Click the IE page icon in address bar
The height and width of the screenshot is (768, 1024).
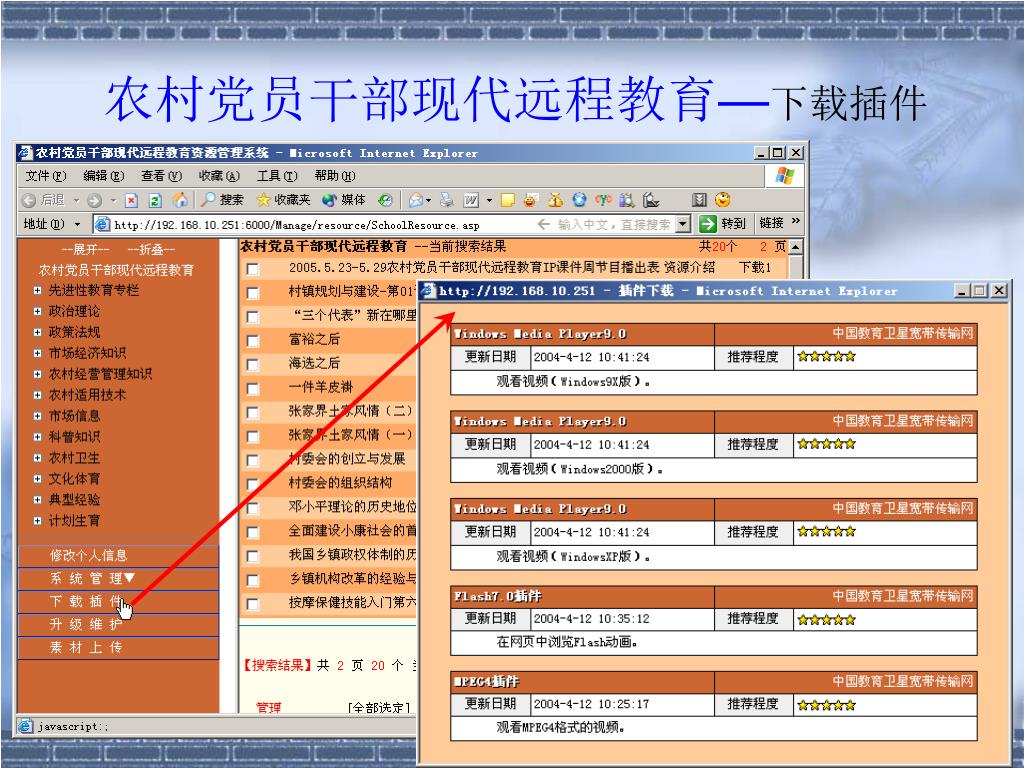tap(103, 224)
